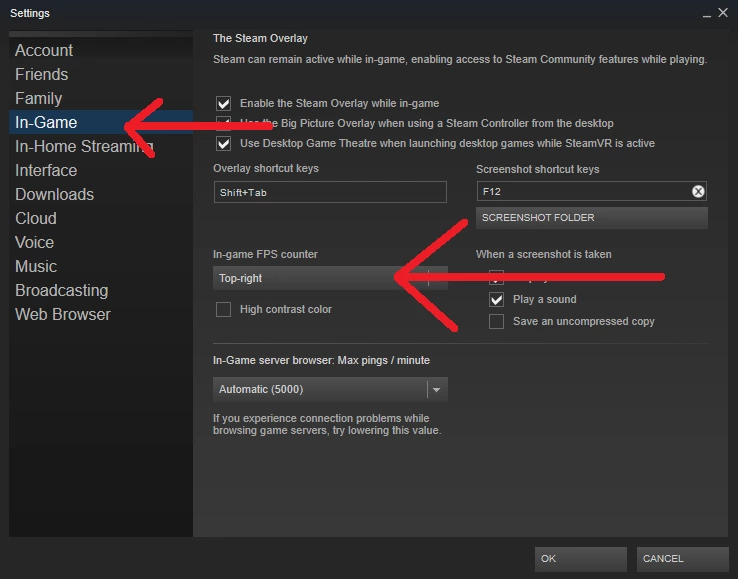
Task: Minimize the Settings window
Action: [x=706, y=14]
